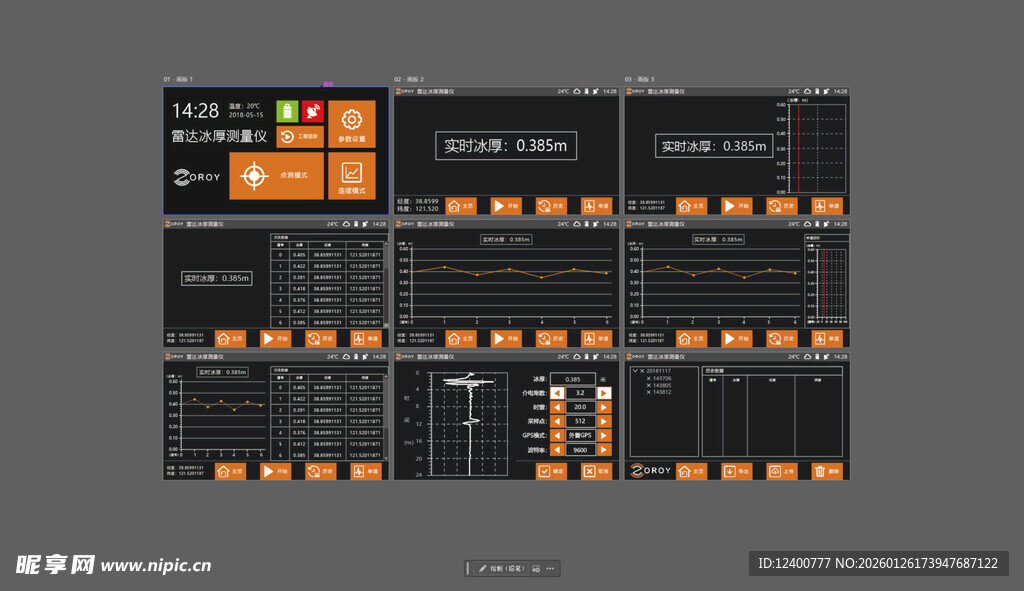Viewport: 1024px width, 591px height.
Task: Click the red satellite signal tile
Action: (x=311, y=111)
